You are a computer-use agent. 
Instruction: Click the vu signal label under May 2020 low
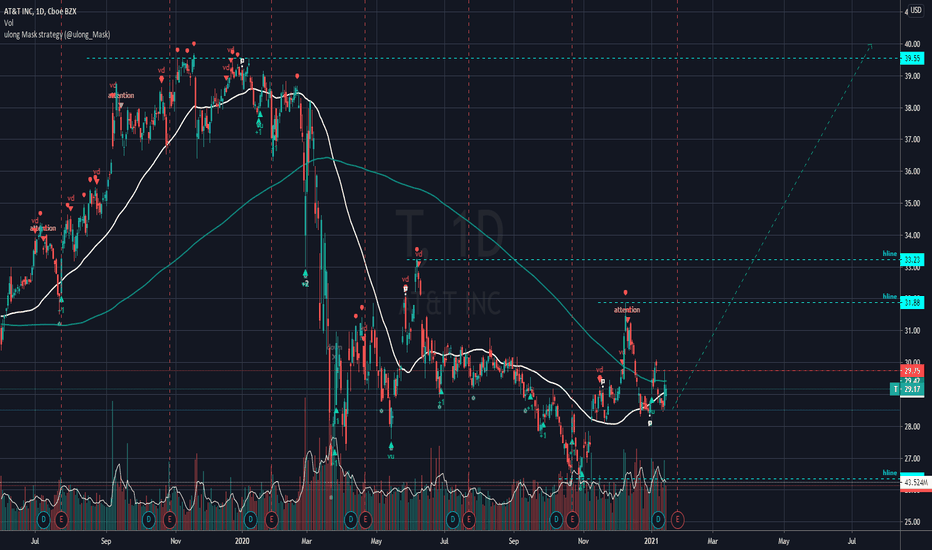[x=391, y=457]
